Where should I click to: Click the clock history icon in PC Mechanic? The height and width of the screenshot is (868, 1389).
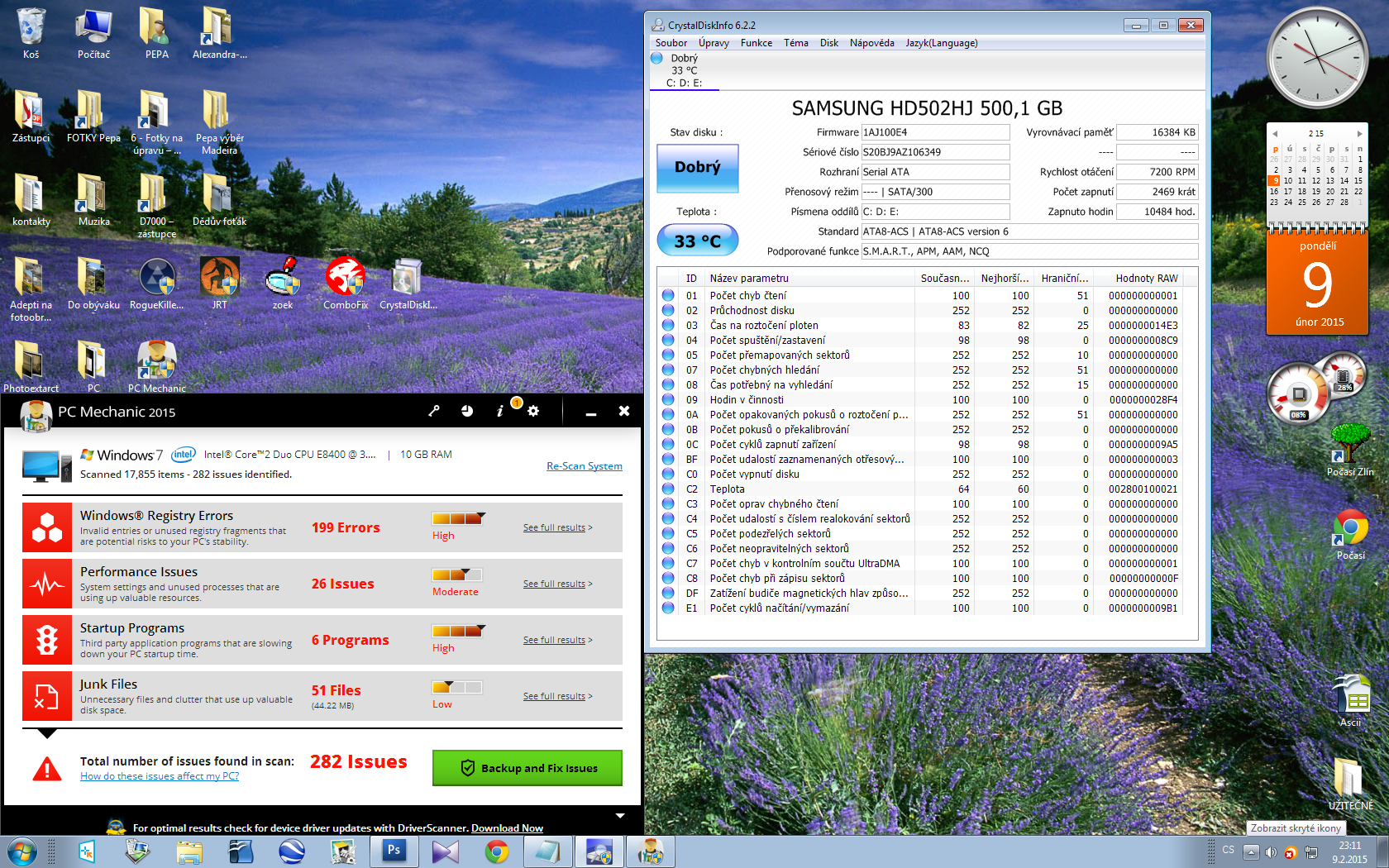pyautogui.click(x=467, y=411)
